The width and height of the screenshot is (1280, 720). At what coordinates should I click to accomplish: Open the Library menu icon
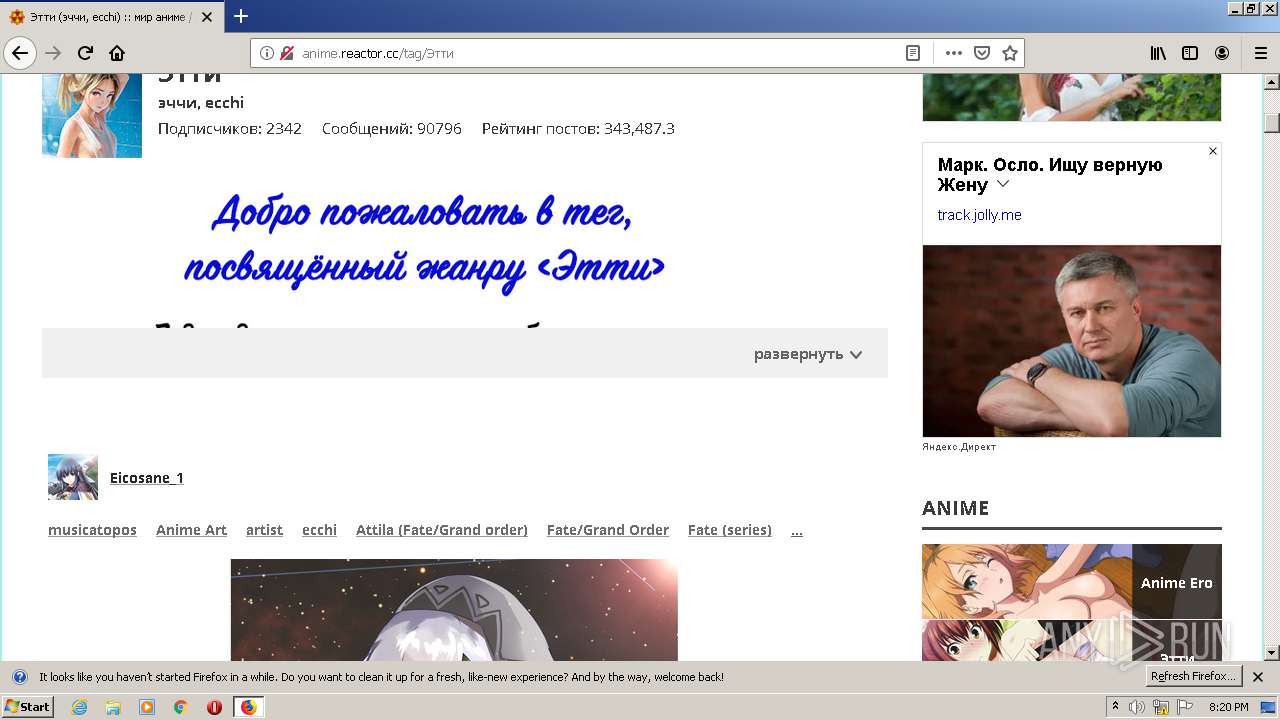[x=1158, y=53]
